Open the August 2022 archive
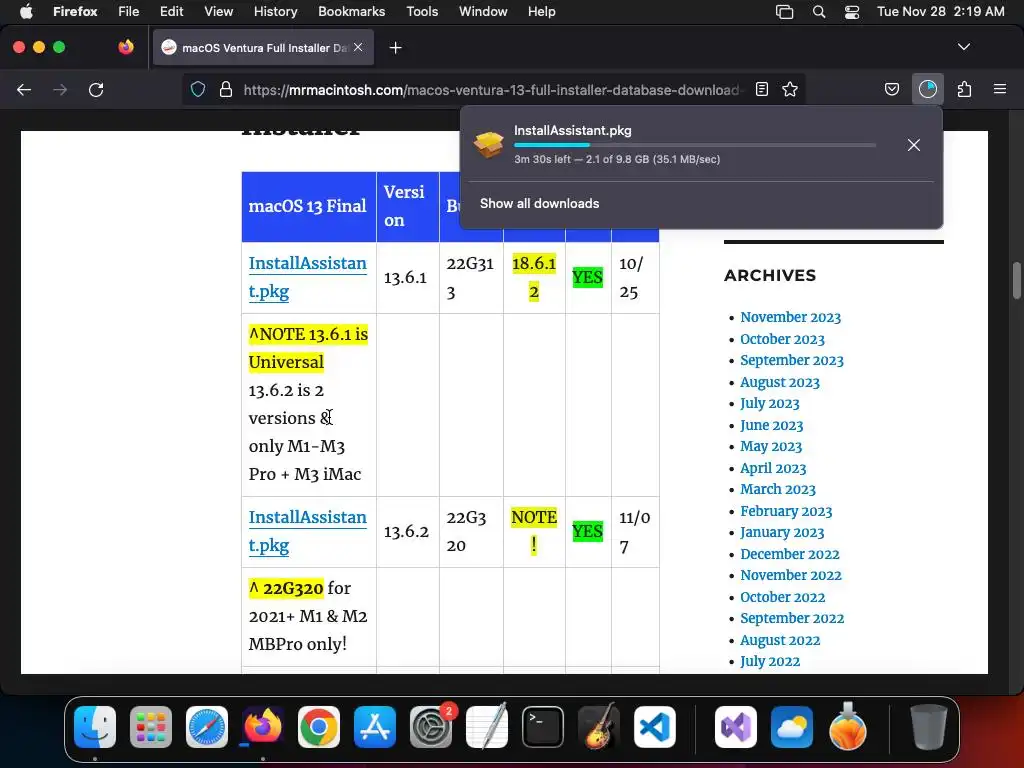1024x768 pixels. point(780,640)
